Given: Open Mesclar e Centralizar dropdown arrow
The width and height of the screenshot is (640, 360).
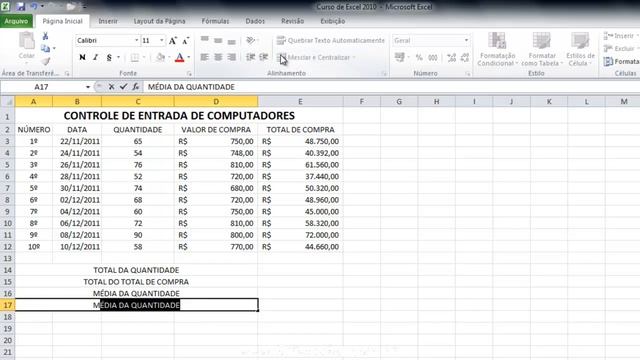Looking at the screenshot, I should click(354, 58).
